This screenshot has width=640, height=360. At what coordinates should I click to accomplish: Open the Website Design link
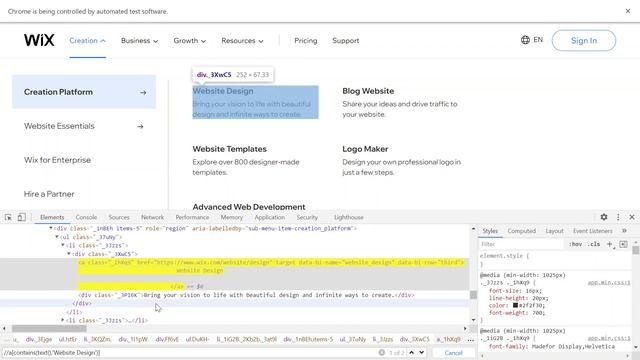tap(223, 91)
